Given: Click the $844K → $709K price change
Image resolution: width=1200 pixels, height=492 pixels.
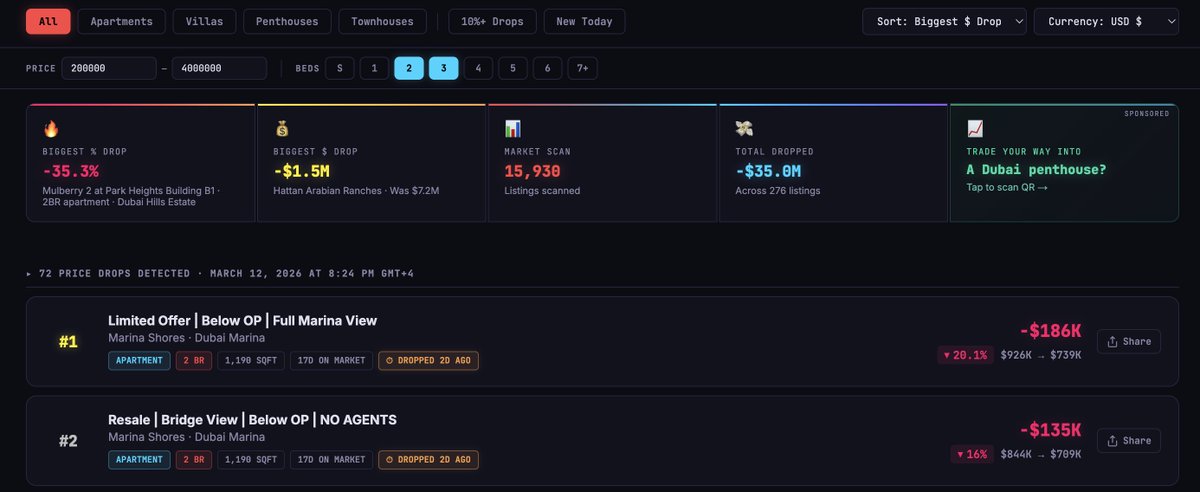Looking at the screenshot, I should (x=1041, y=454).
